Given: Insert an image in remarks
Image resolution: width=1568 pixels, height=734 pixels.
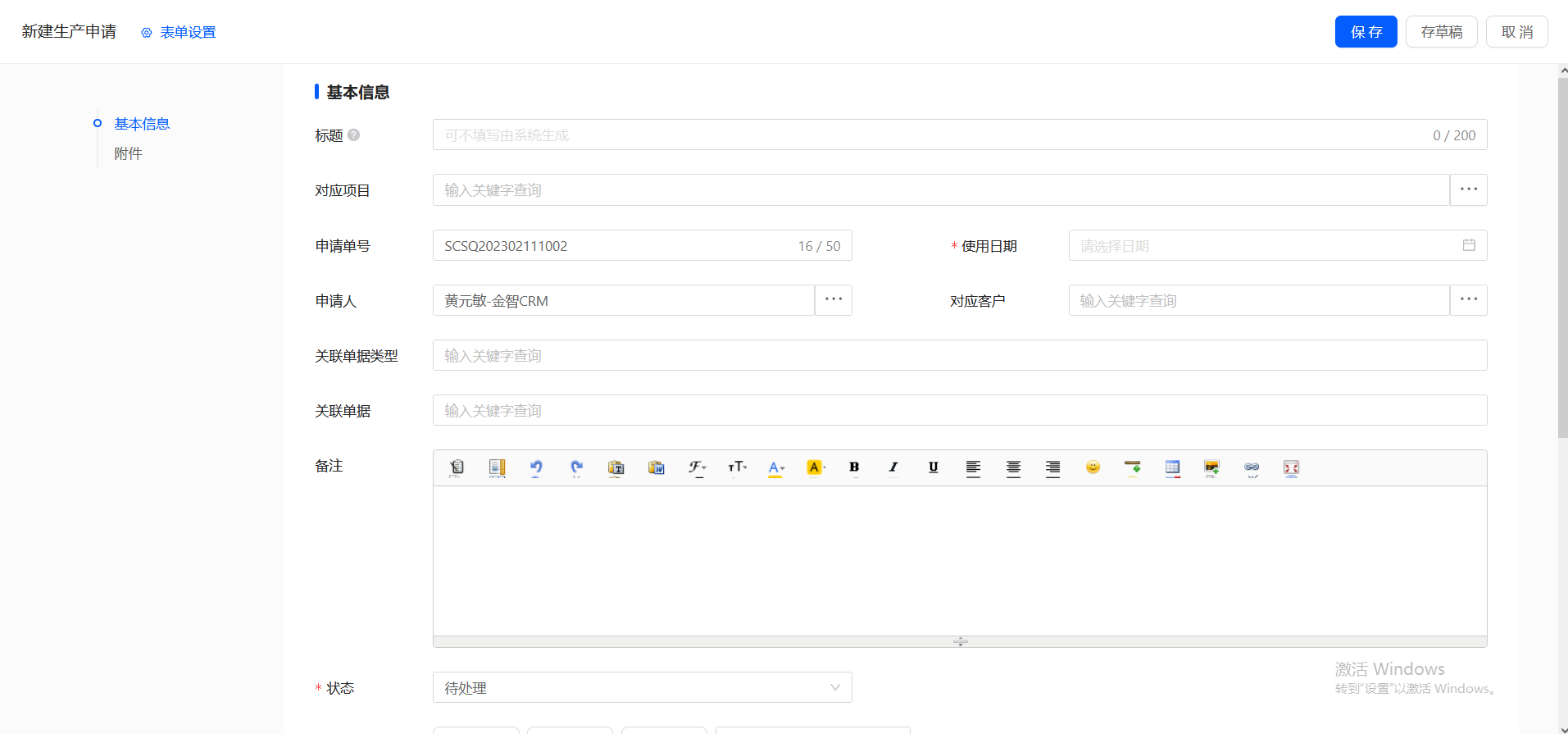Looking at the screenshot, I should (1211, 467).
